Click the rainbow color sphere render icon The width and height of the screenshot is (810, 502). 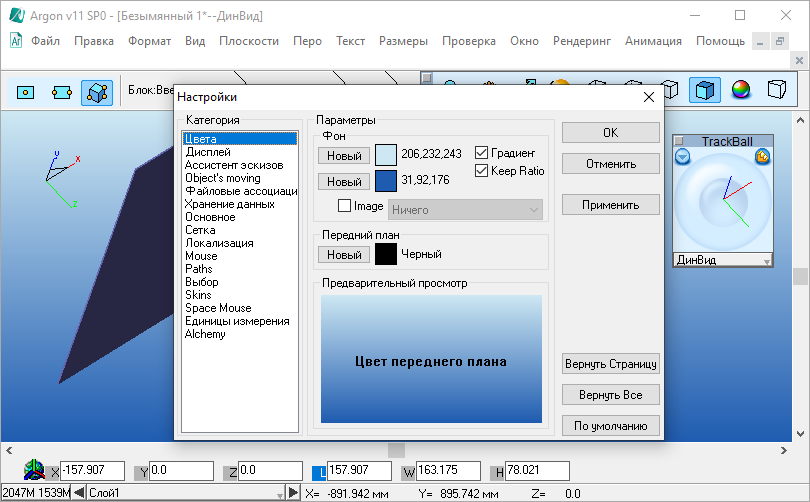click(741, 90)
